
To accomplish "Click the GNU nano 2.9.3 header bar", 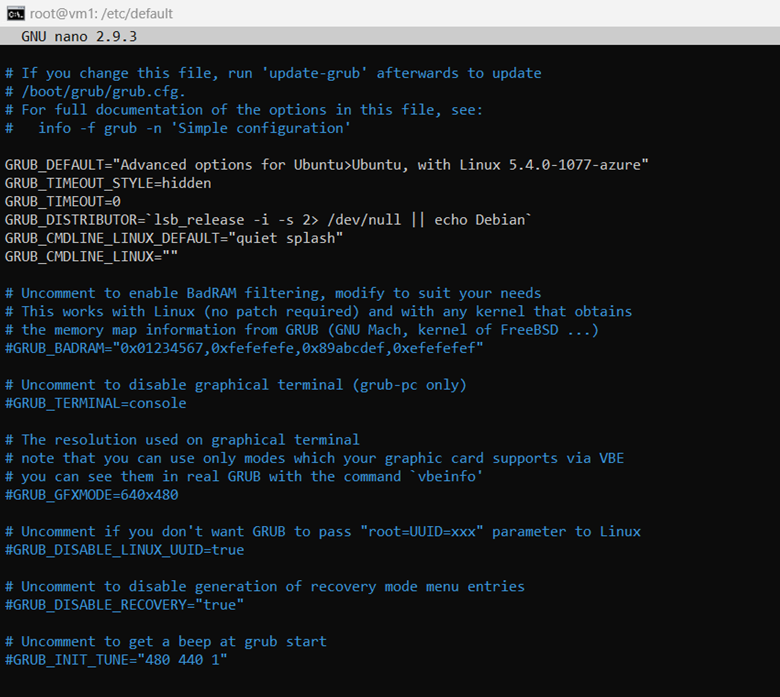I will click(390, 36).
